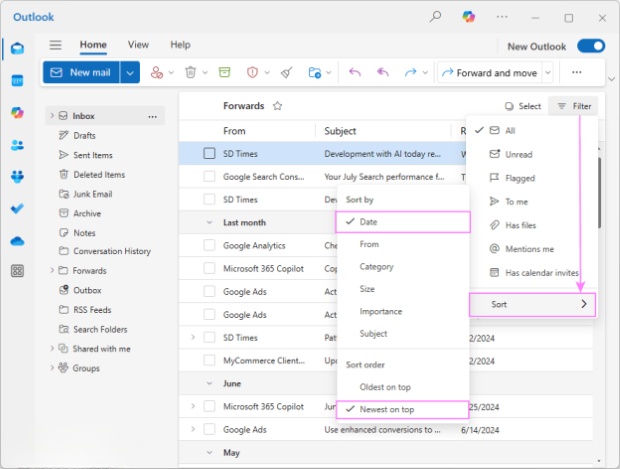Click the Reply arrow icon
620x469 pixels.
[355, 72]
